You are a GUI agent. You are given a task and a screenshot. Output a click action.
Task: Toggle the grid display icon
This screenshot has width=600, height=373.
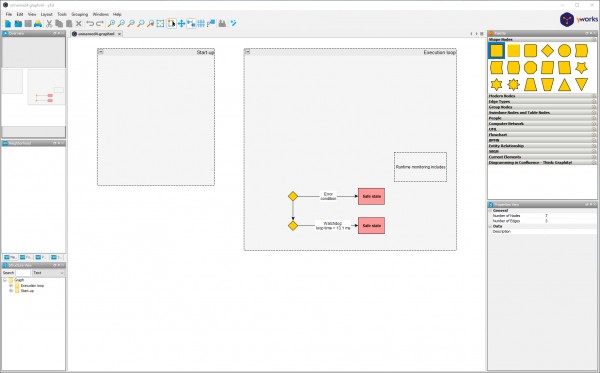[201, 24]
